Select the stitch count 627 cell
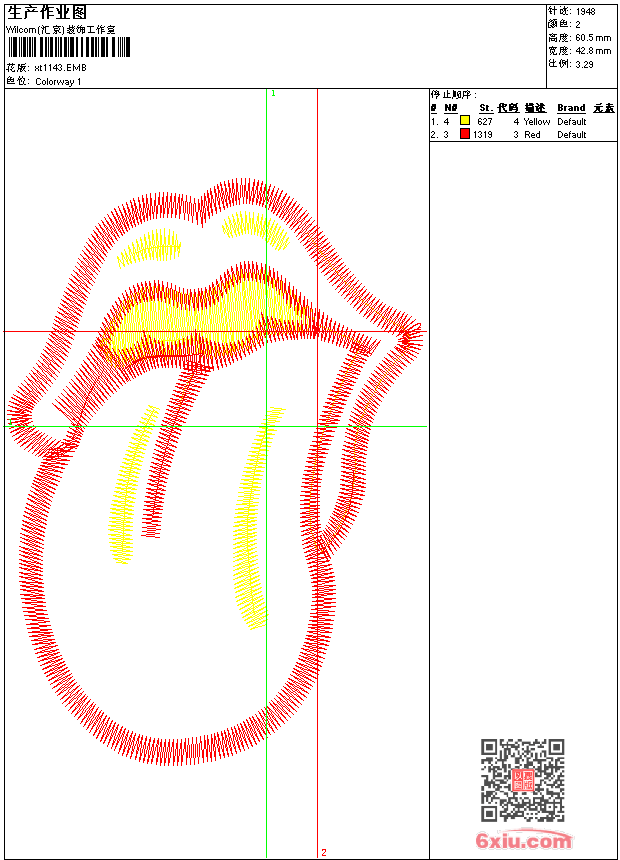 [x=484, y=121]
